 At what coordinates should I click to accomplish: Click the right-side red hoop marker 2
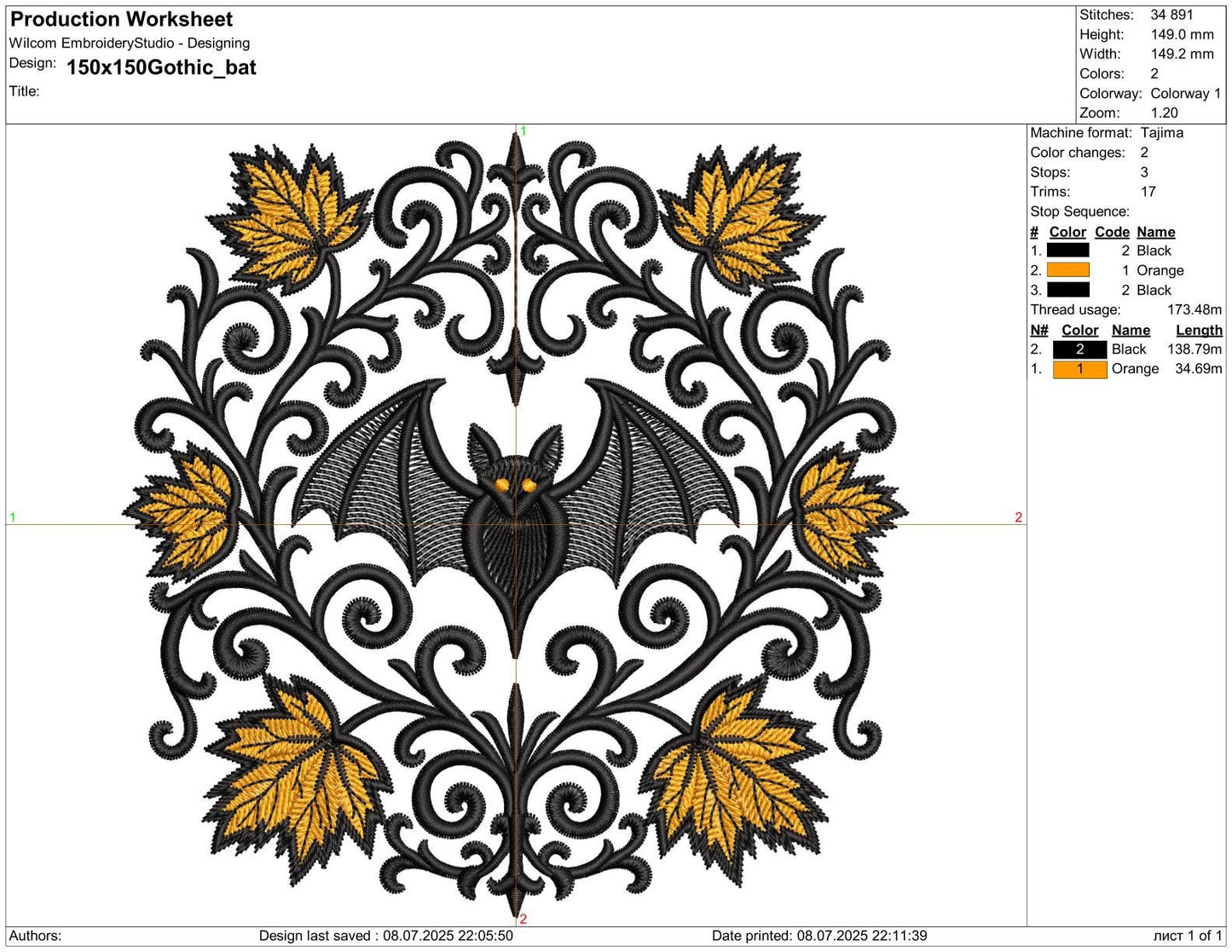coord(1020,517)
